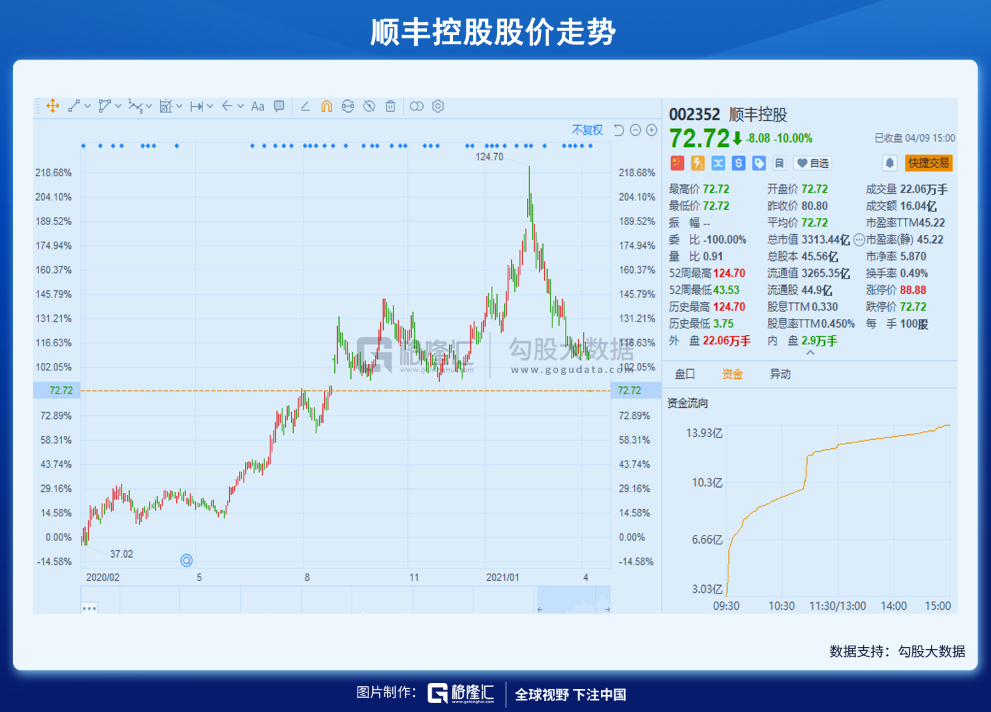This screenshot has height=712, width=991.
Task: Click the blue dollar sign icon
Action: (x=738, y=163)
